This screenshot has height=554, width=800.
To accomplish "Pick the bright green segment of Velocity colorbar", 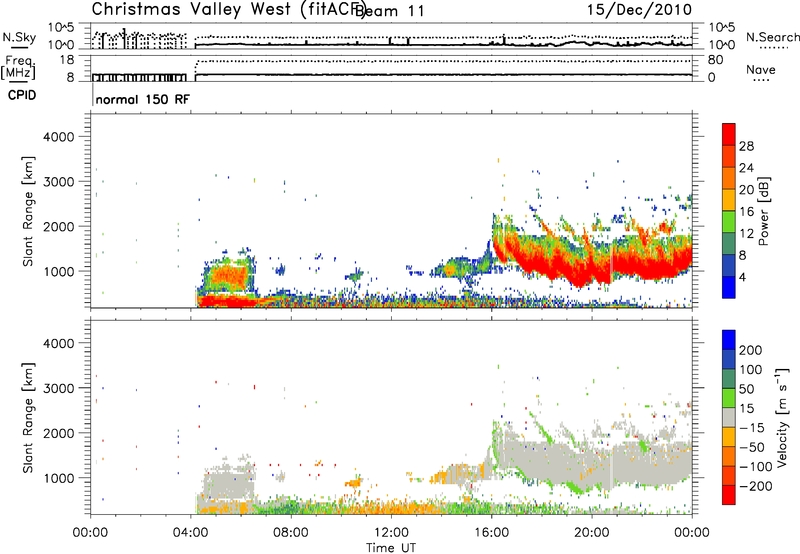I will click(x=729, y=398).
